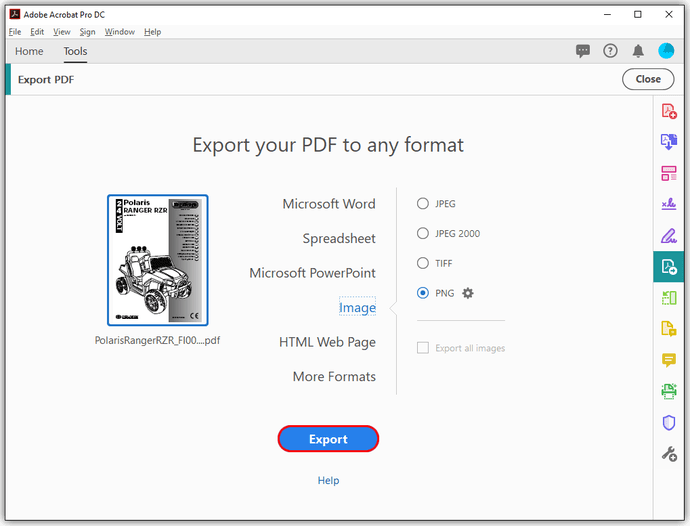Screen dimensions: 690x526
Task: Open notifications bell icon
Action: (x=638, y=51)
